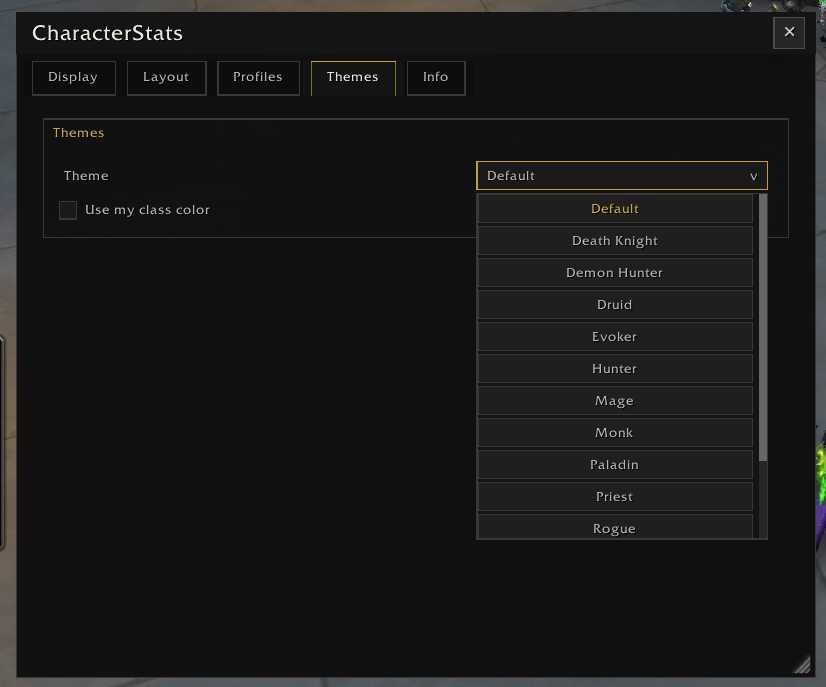Choose the Priest theme

coord(615,497)
